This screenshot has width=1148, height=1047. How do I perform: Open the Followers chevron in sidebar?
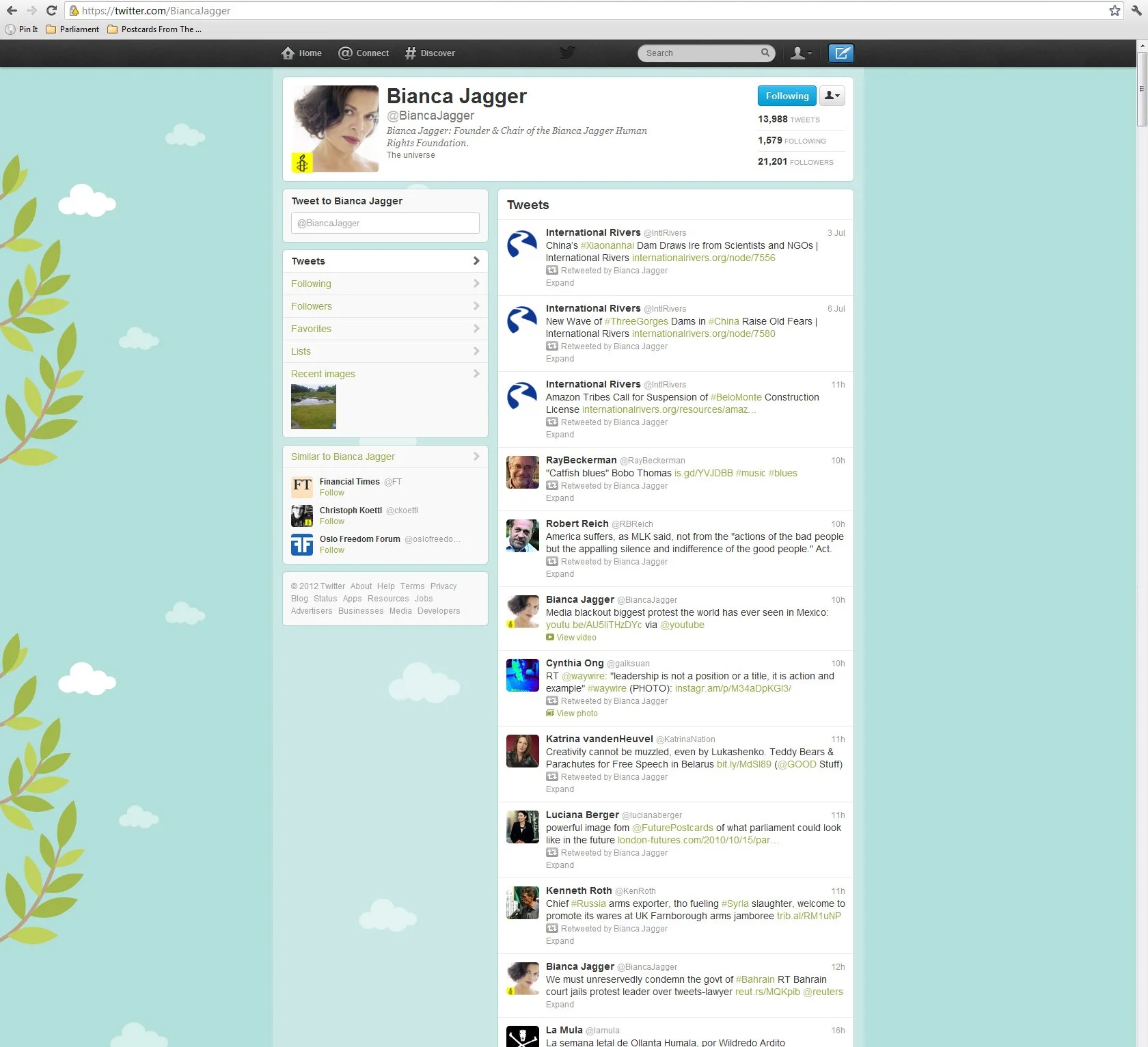[476, 306]
